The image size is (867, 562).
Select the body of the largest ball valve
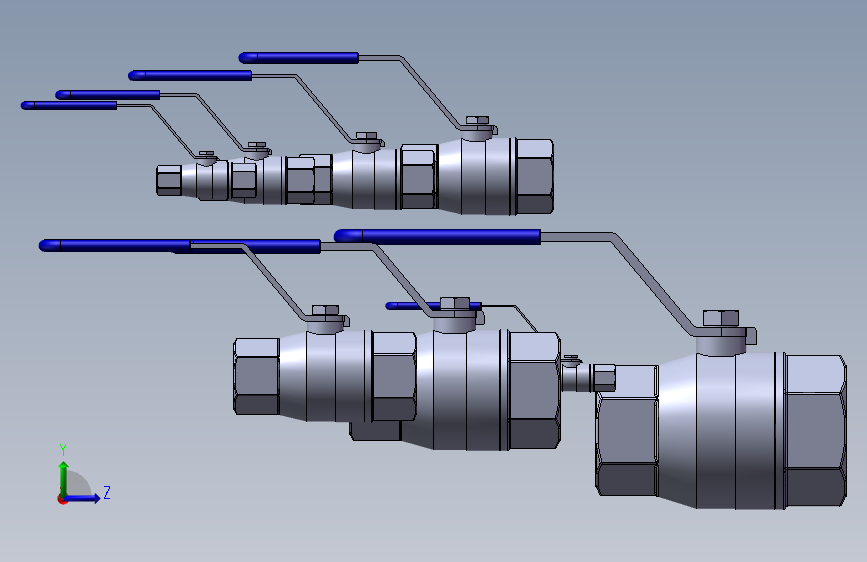coord(722,430)
